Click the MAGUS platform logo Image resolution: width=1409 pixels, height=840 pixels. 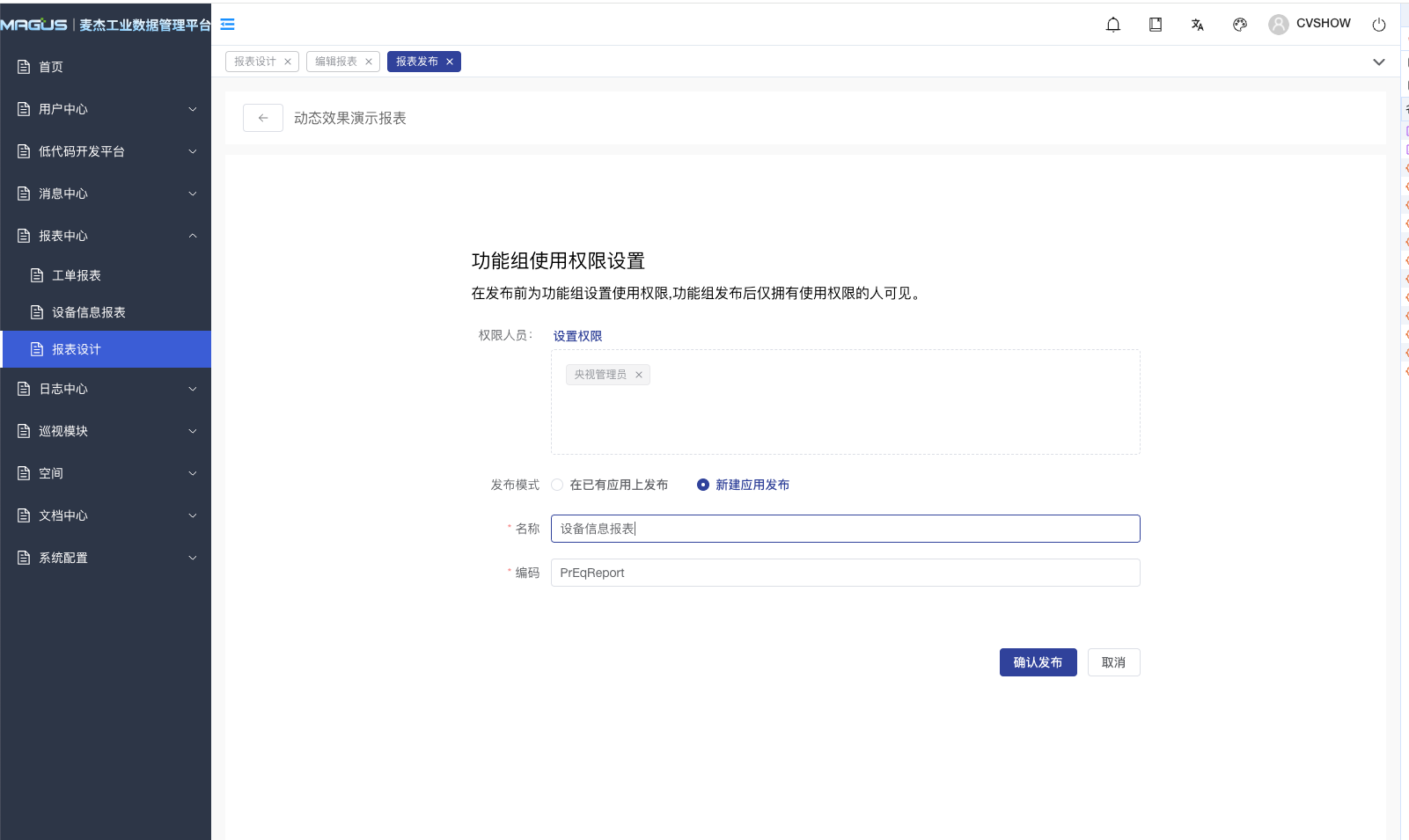106,25
